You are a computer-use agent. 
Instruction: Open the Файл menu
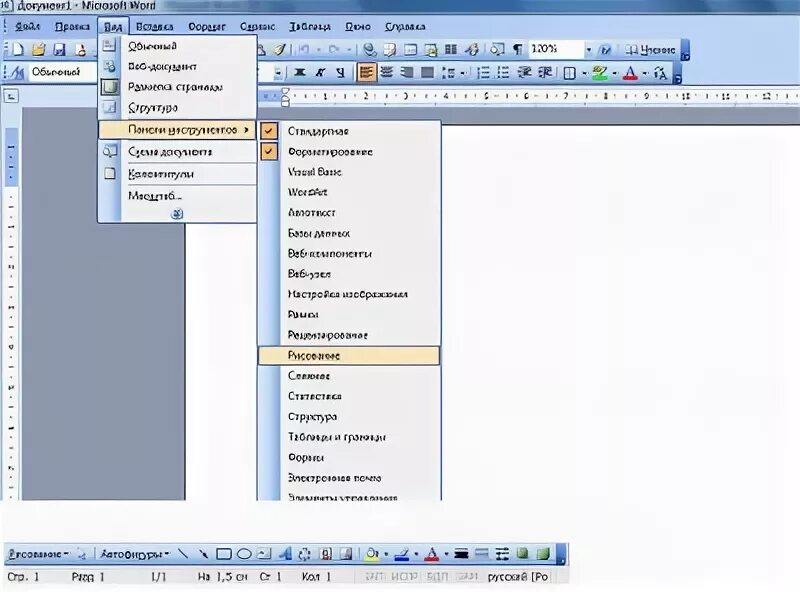[x=27, y=27]
